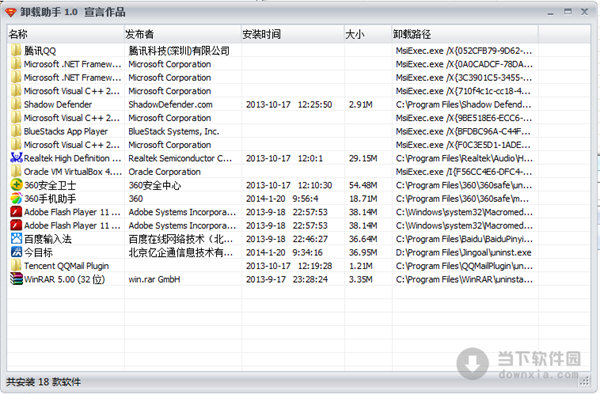Click publisher 腾讯科技(深圳)有限公司
This screenshot has height=394, width=600.
(179, 51)
